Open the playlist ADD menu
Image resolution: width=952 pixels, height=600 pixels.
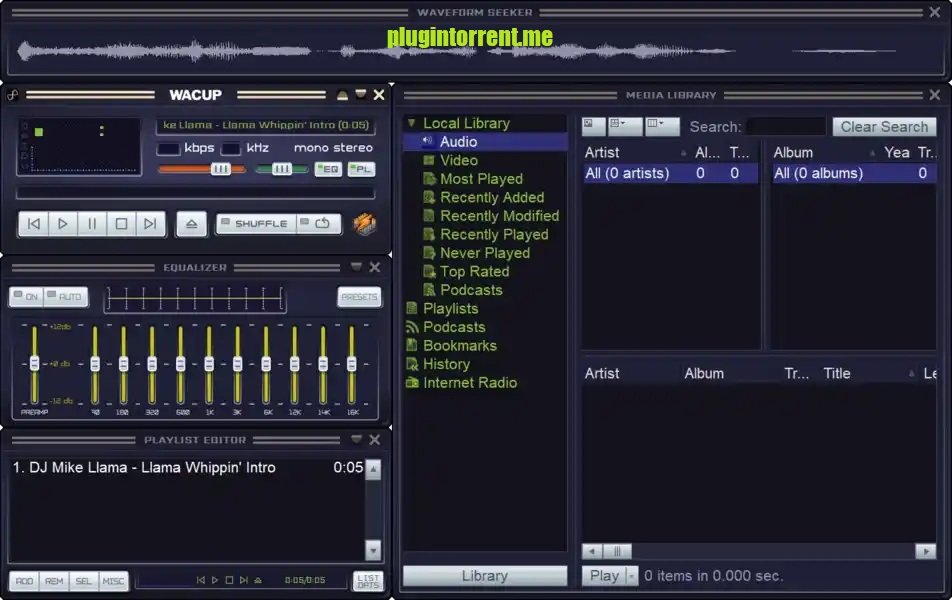(24, 581)
